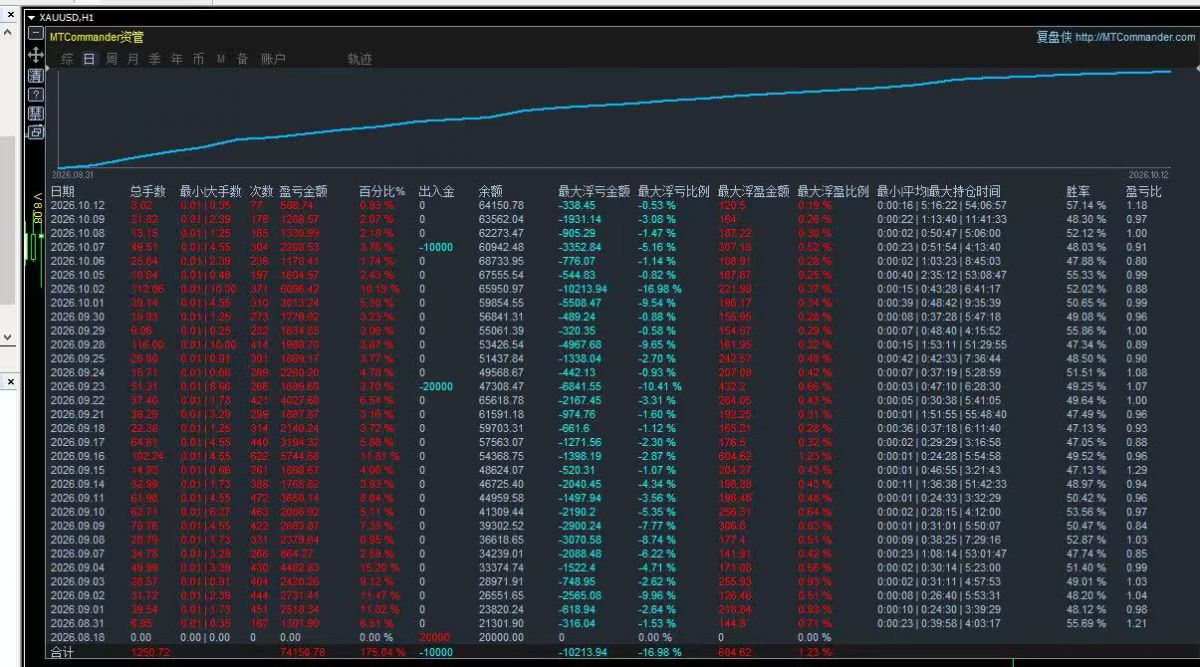Click the -10000 withdrawal in the 2026.10.07 row
This screenshot has width=1200, height=667.
point(436,247)
